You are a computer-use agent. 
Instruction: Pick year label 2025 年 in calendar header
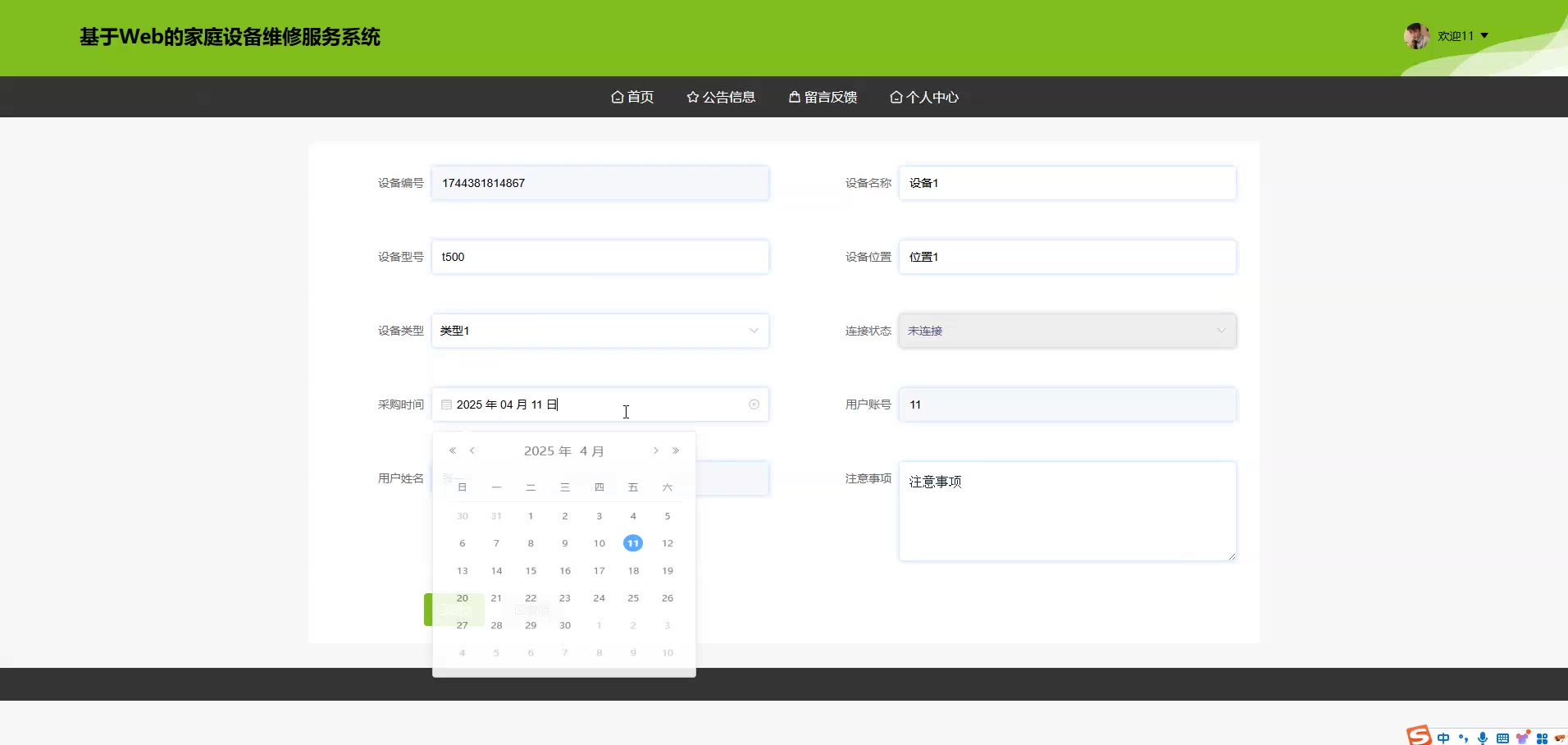[547, 451]
